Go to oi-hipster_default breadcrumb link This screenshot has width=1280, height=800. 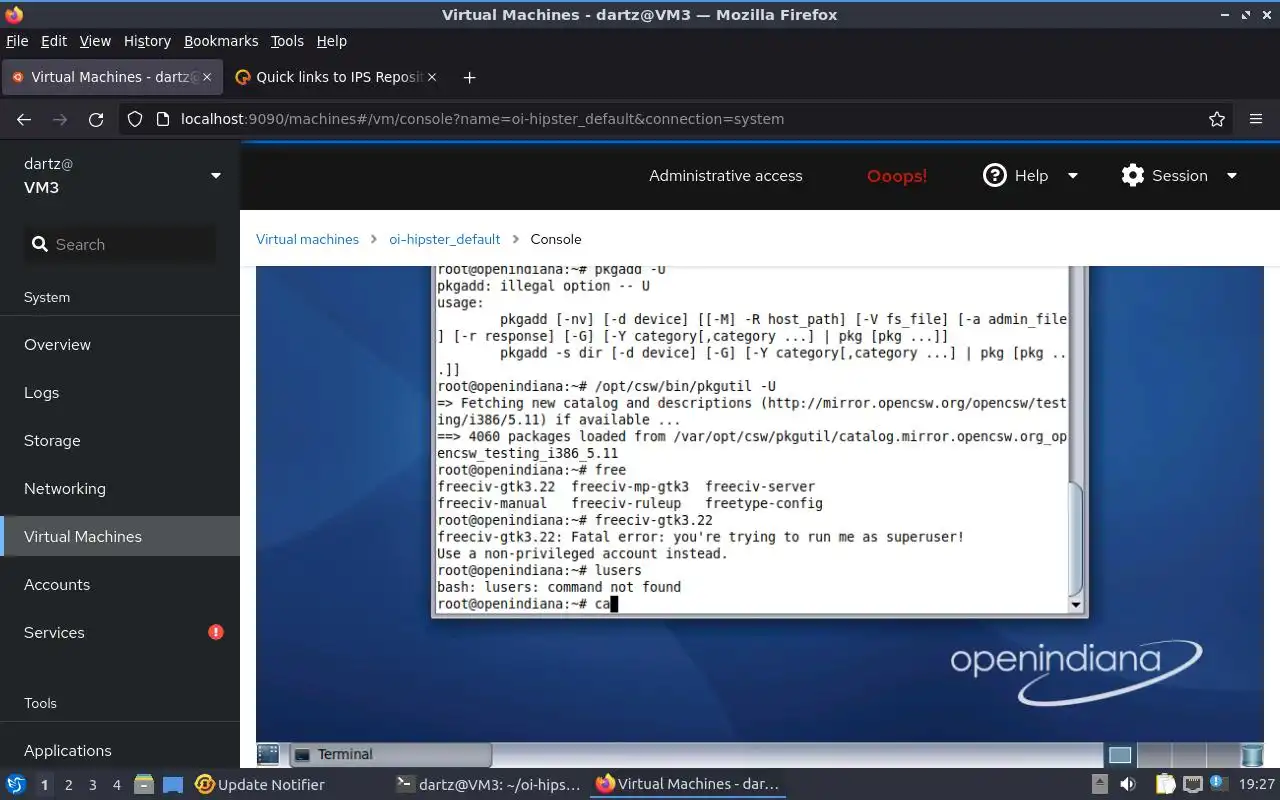tap(445, 239)
